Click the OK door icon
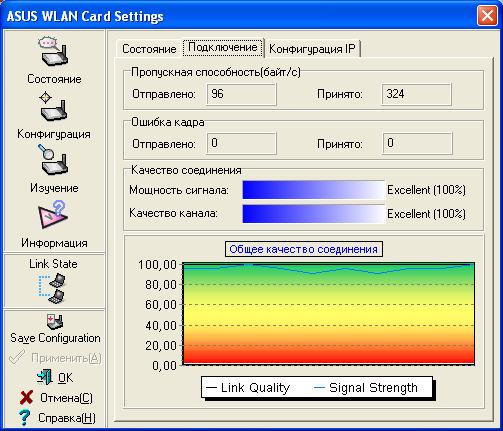 tap(45, 377)
